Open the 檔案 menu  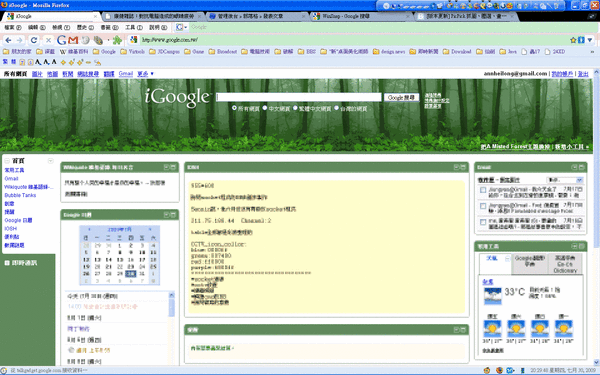point(13,28)
